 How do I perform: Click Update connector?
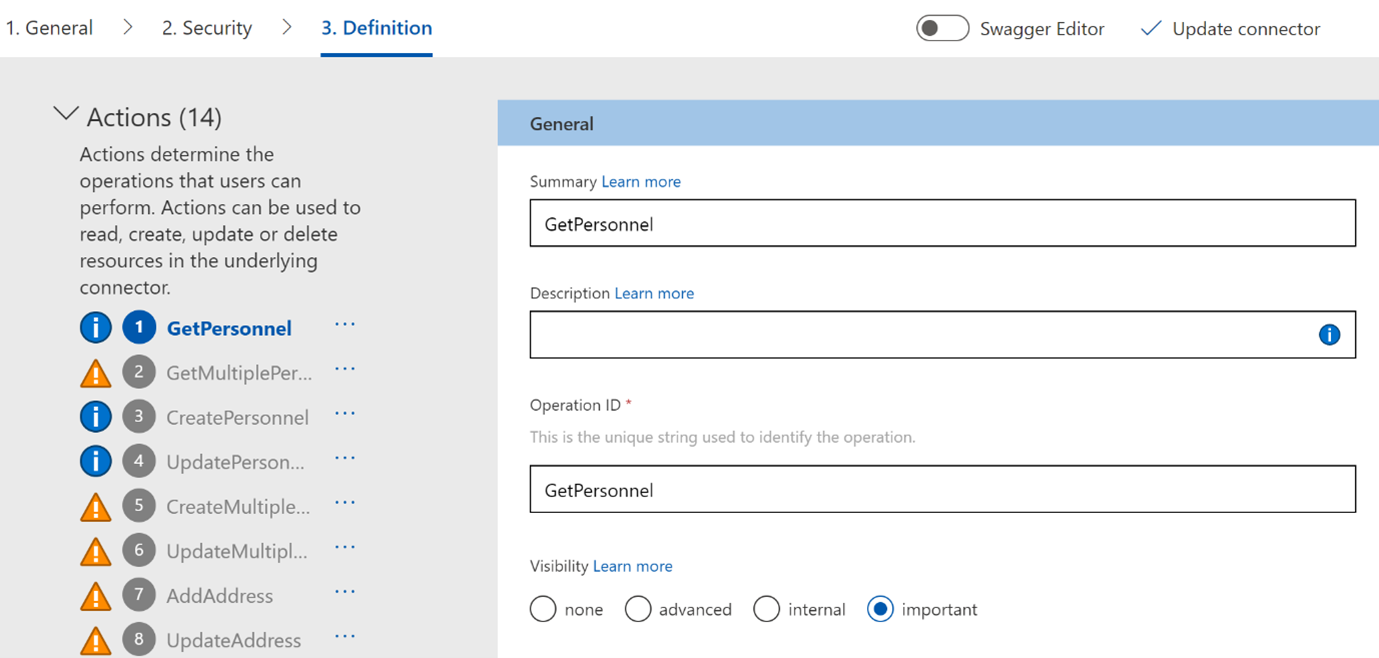pyautogui.click(x=1231, y=29)
